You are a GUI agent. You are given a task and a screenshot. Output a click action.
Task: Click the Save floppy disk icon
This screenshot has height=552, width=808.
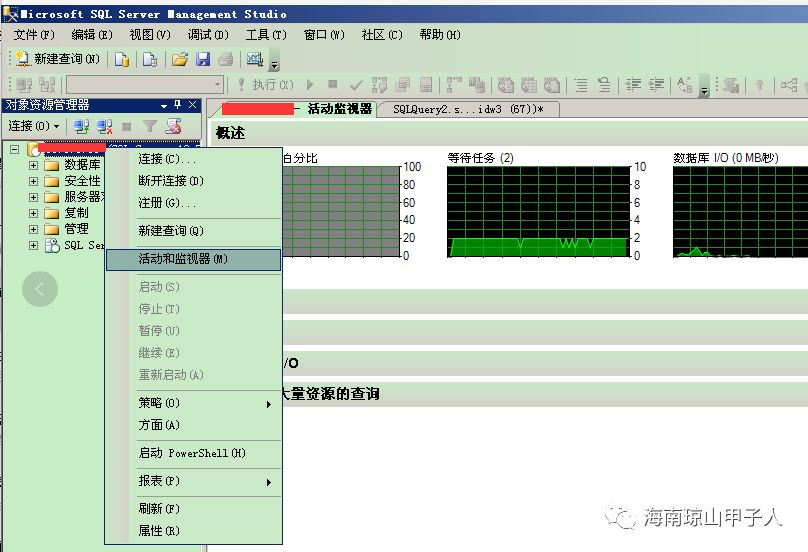(x=203, y=59)
